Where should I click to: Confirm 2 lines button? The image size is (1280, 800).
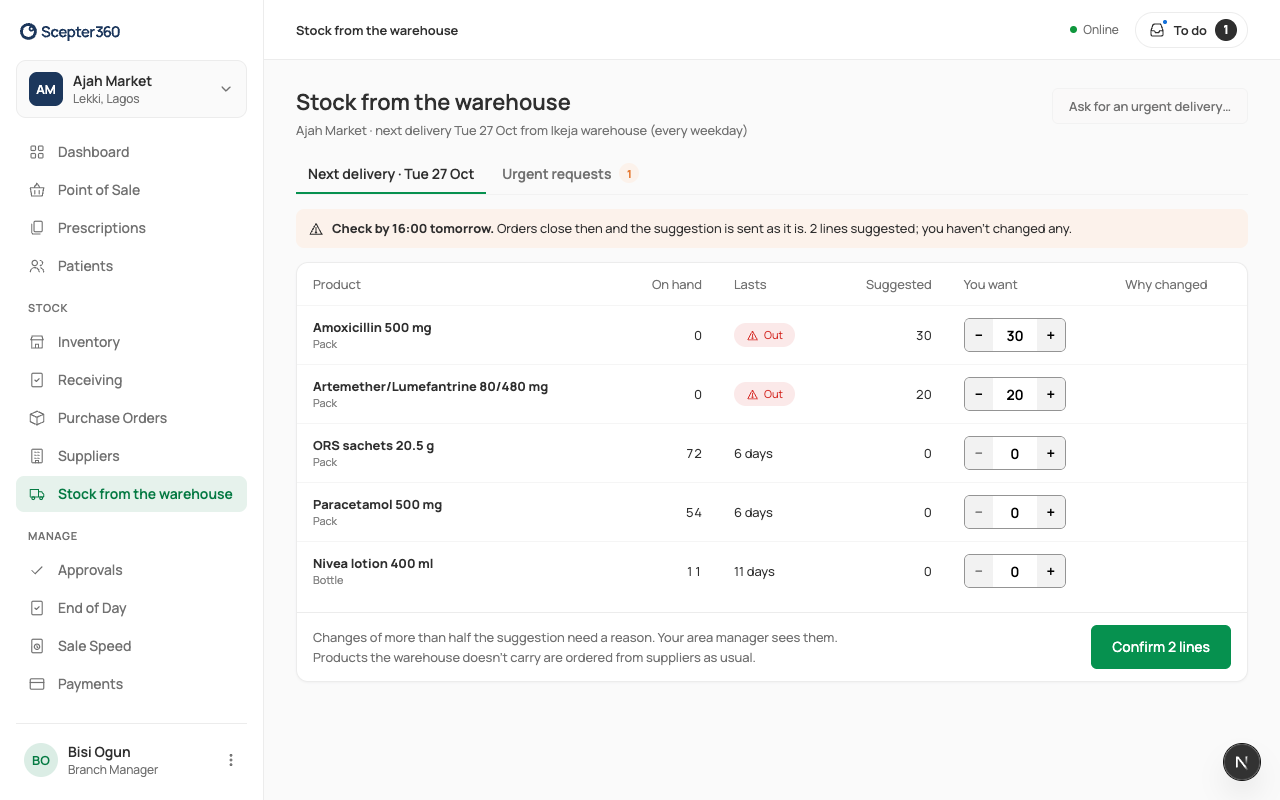[1161, 647]
